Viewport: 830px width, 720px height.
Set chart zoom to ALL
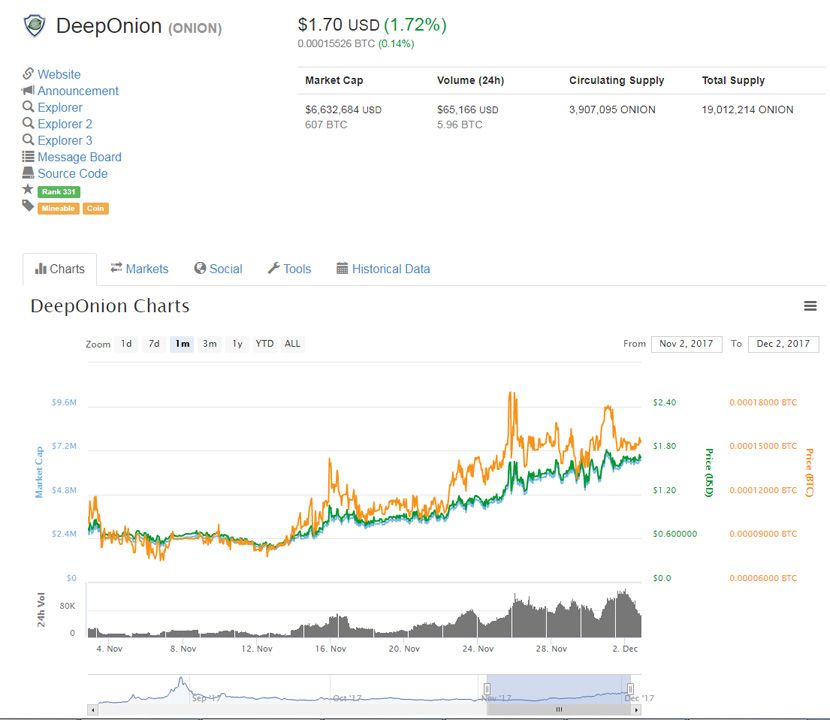(x=292, y=344)
